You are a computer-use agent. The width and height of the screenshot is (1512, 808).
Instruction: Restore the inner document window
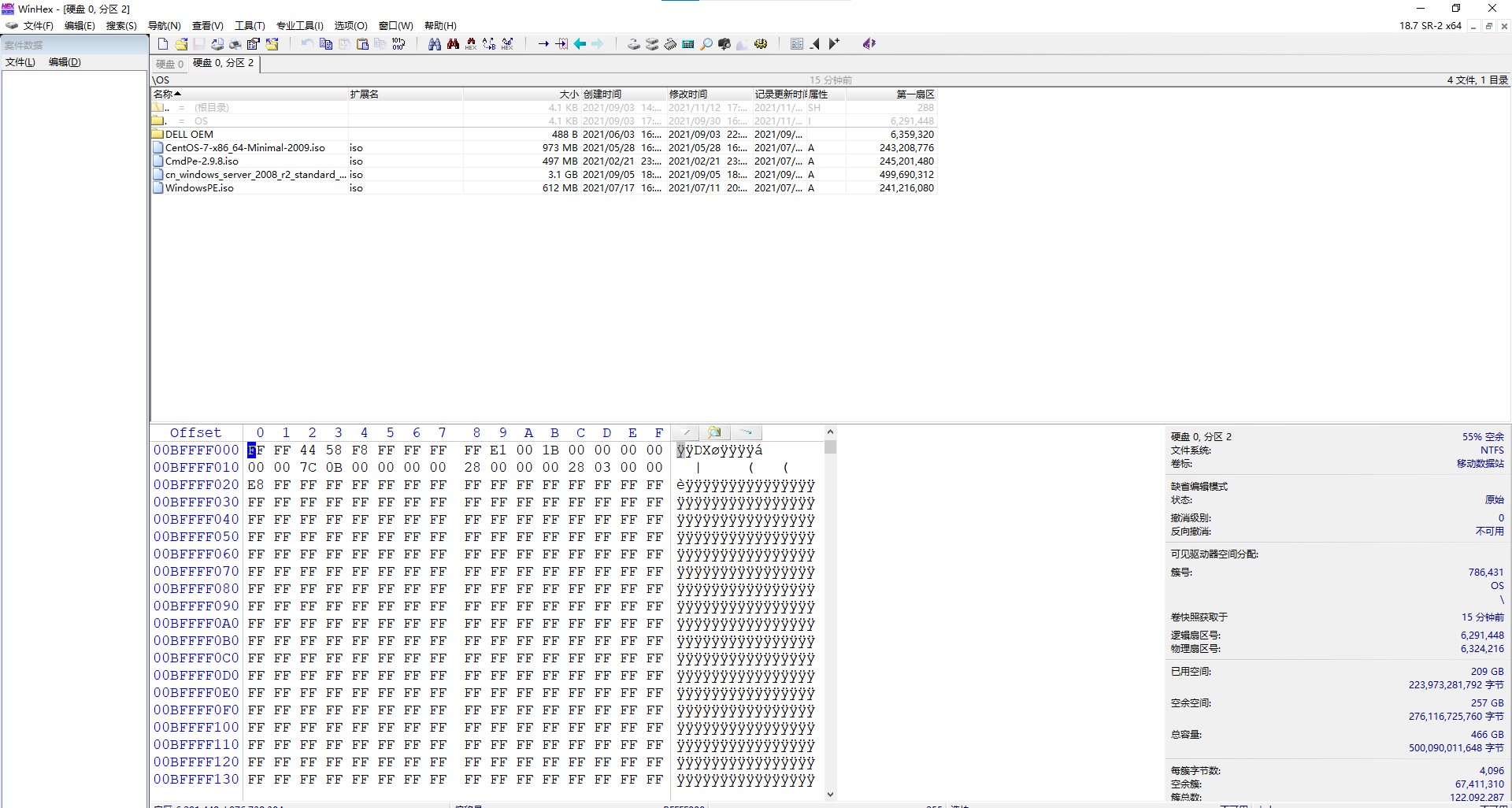pyautogui.click(x=1488, y=26)
